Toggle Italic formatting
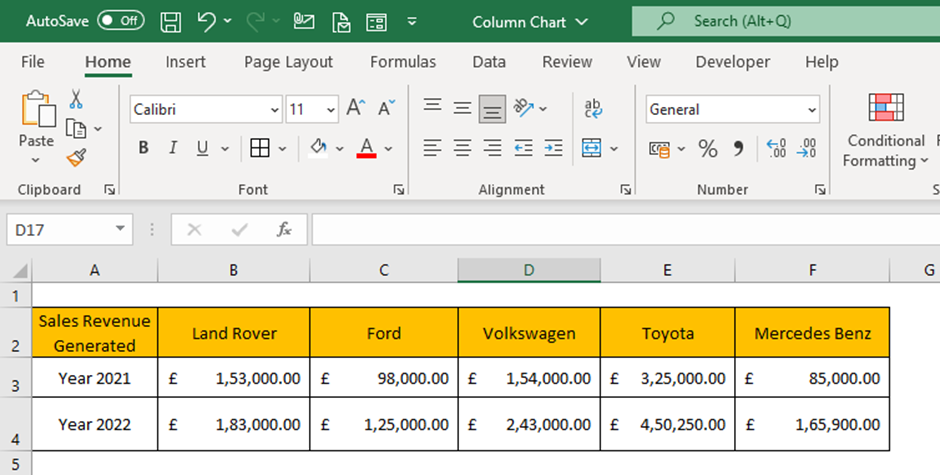940x475 pixels. pos(173,148)
